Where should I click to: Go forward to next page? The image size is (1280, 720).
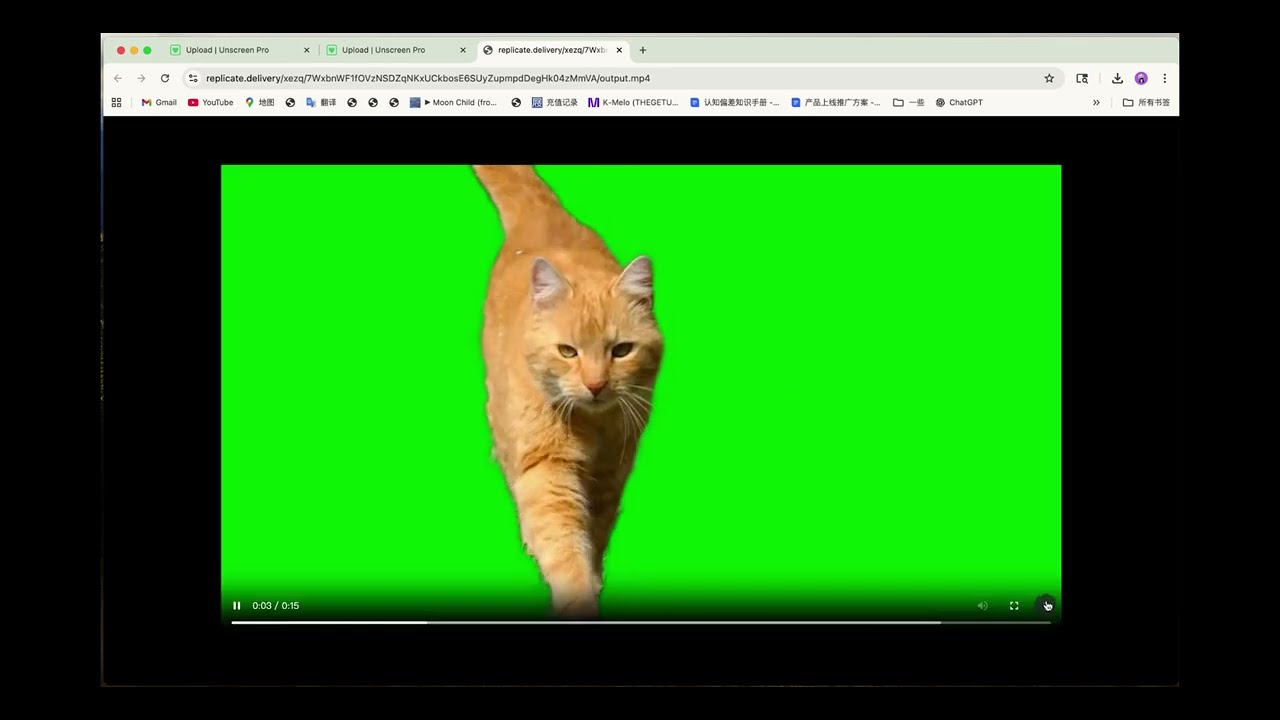click(141, 78)
